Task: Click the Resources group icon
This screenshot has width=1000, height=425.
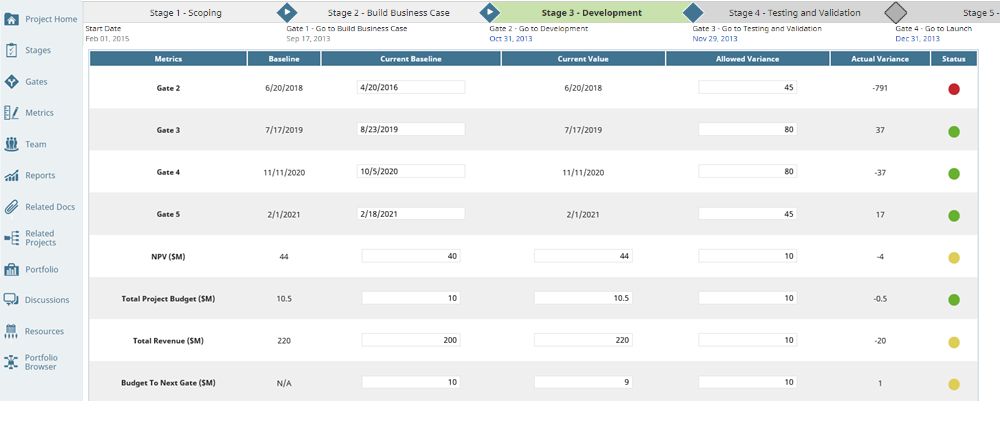Action: [11, 331]
